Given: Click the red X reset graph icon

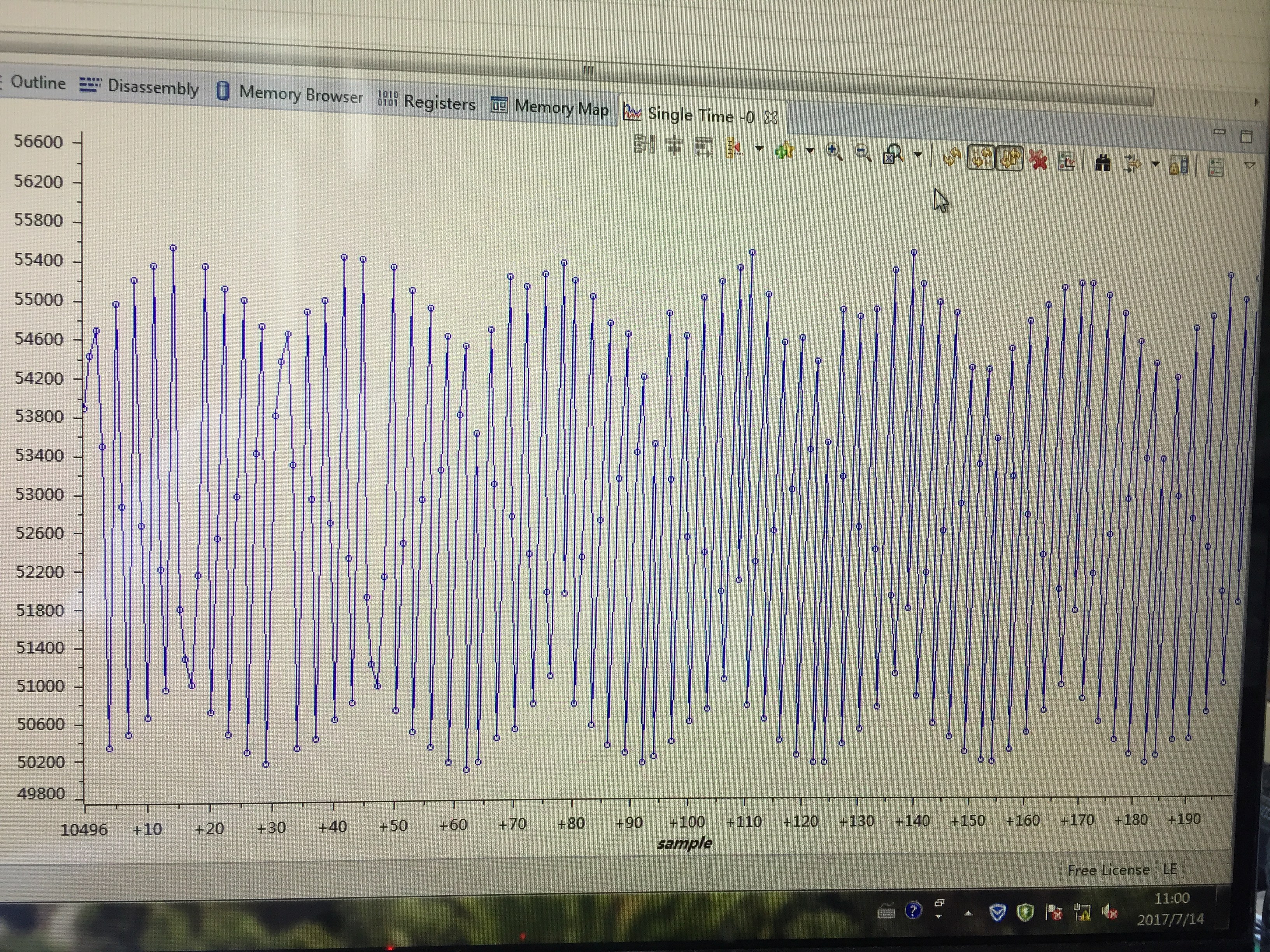Looking at the screenshot, I should [1038, 160].
